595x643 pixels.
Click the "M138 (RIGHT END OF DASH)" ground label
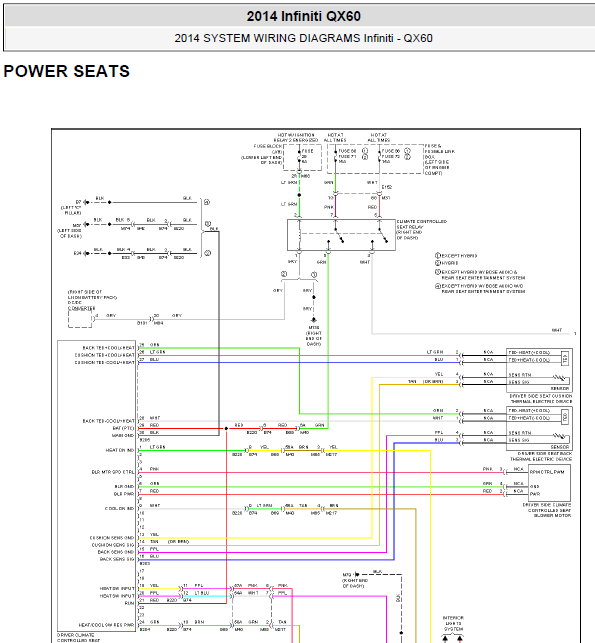[x=314, y=336]
